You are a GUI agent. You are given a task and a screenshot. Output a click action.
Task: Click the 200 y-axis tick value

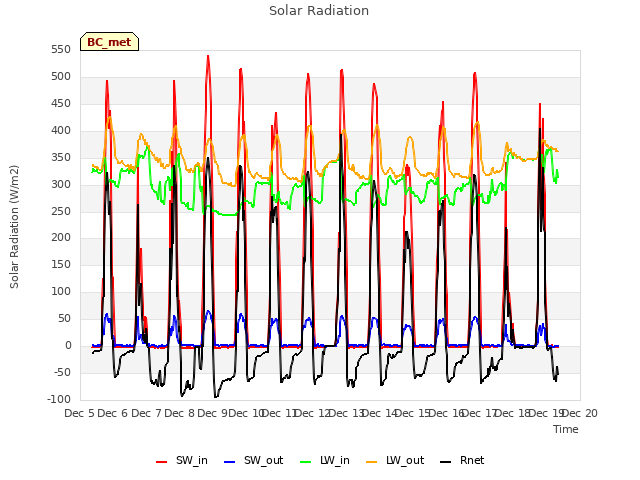click(61, 238)
